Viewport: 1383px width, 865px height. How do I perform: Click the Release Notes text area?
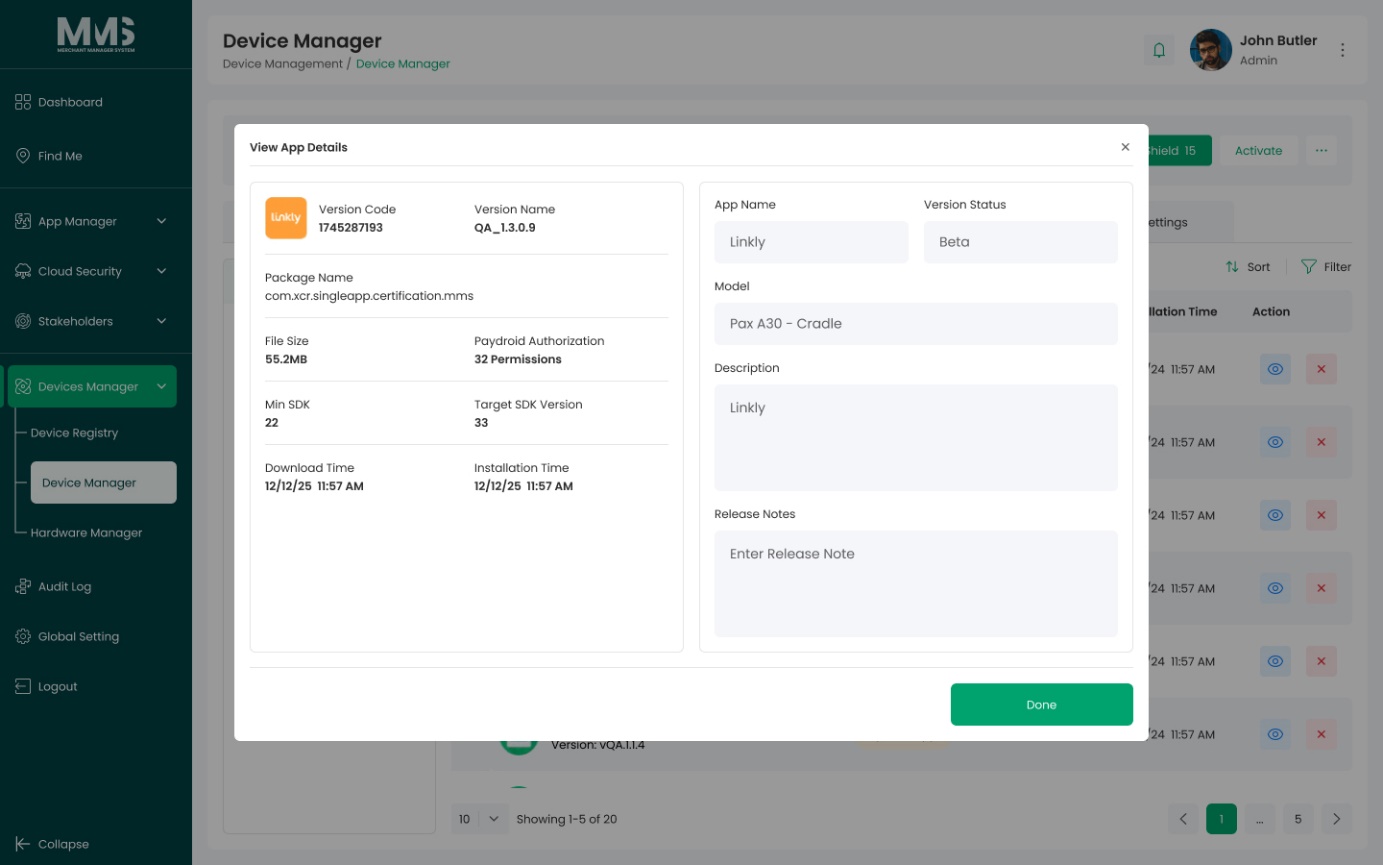(916, 584)
